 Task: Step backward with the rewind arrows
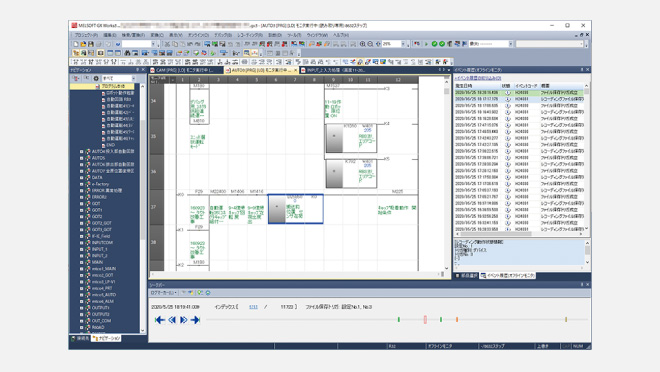172,320
